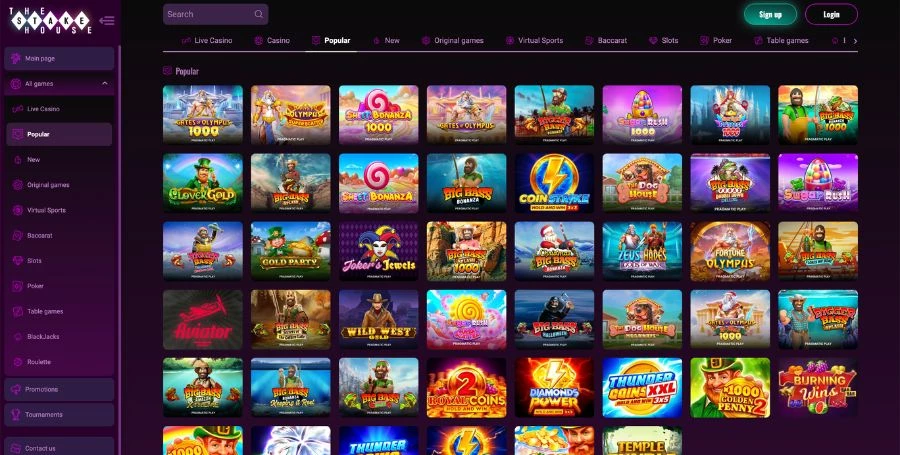Screen dimensions: 900x455
Task: Focus the Search input field
Action: coord(215,14)
